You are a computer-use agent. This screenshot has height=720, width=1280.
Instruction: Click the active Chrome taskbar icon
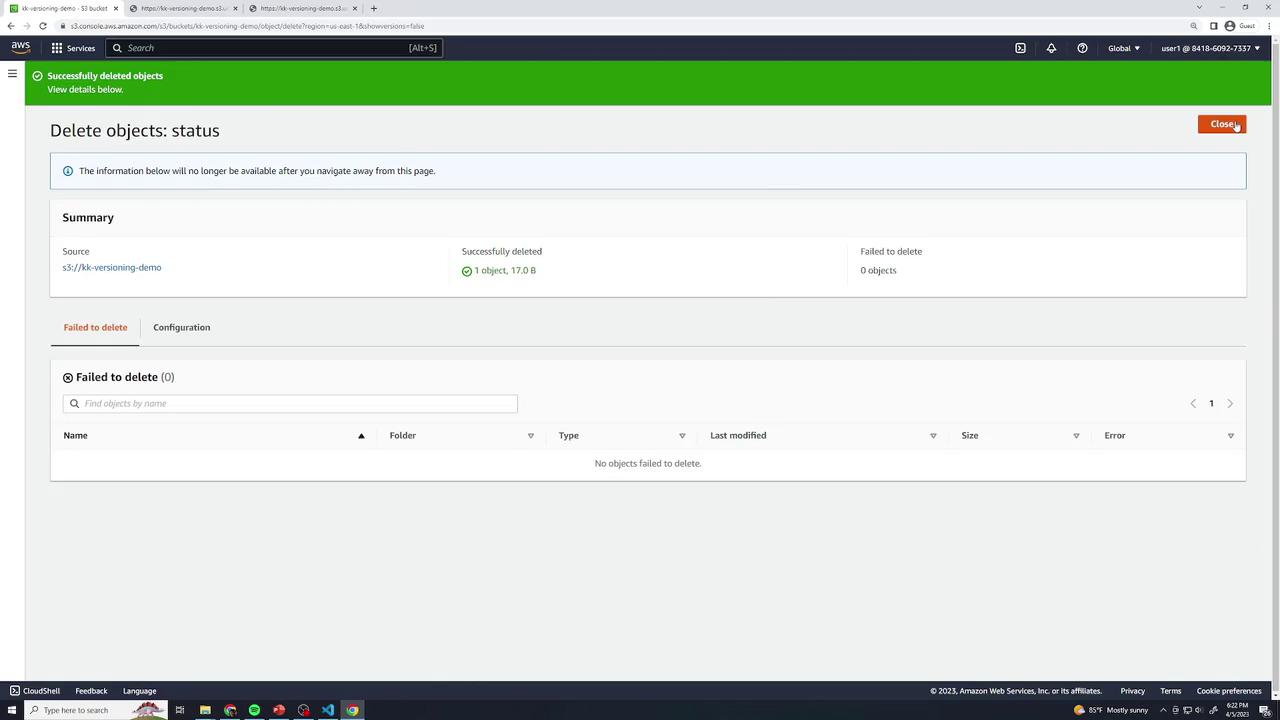coord(352,710)
